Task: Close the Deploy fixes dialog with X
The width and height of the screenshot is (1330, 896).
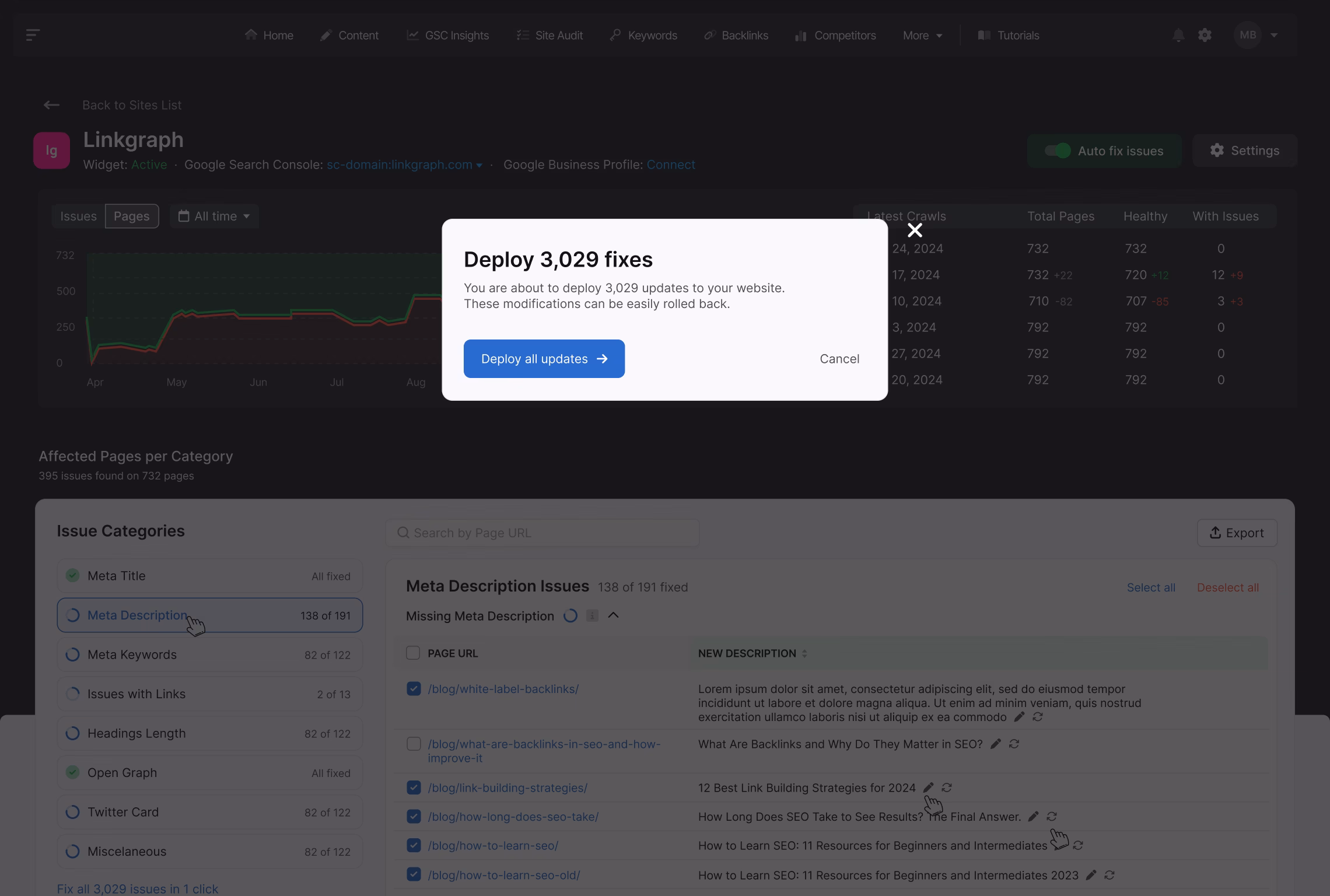Action: click(915, 230)
